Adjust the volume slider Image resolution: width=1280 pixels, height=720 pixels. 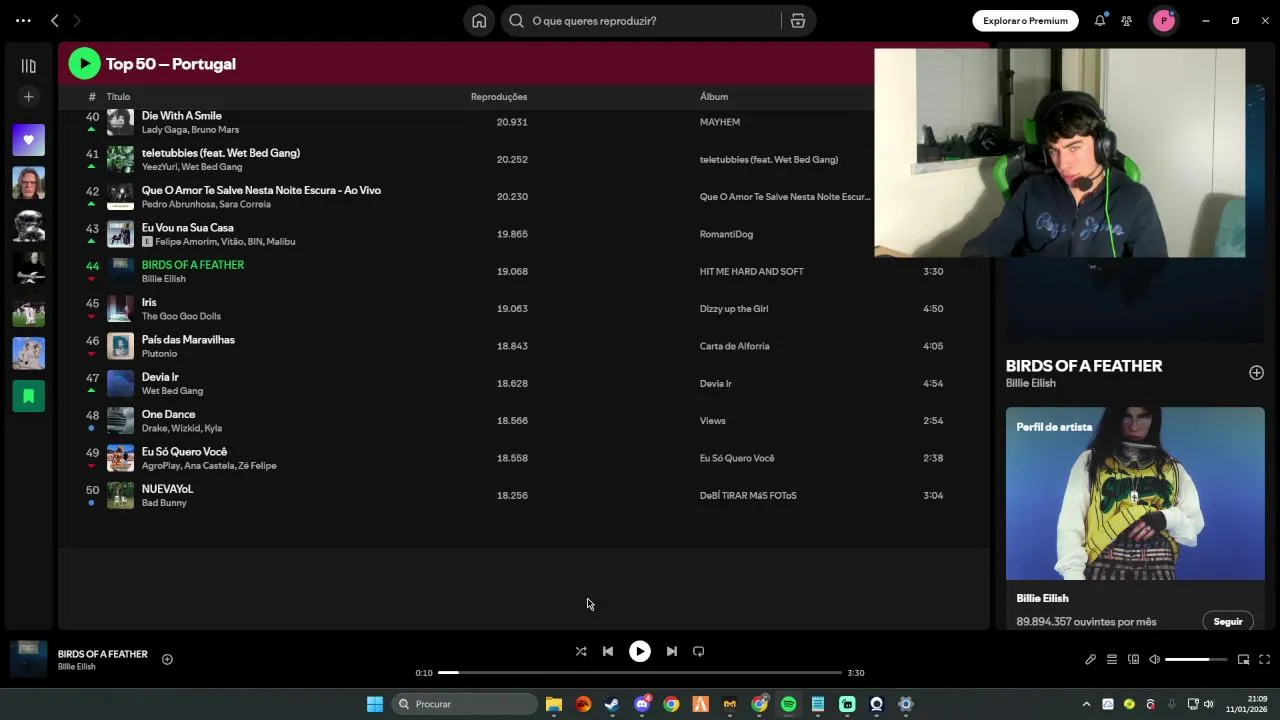tap(1196, 660)
